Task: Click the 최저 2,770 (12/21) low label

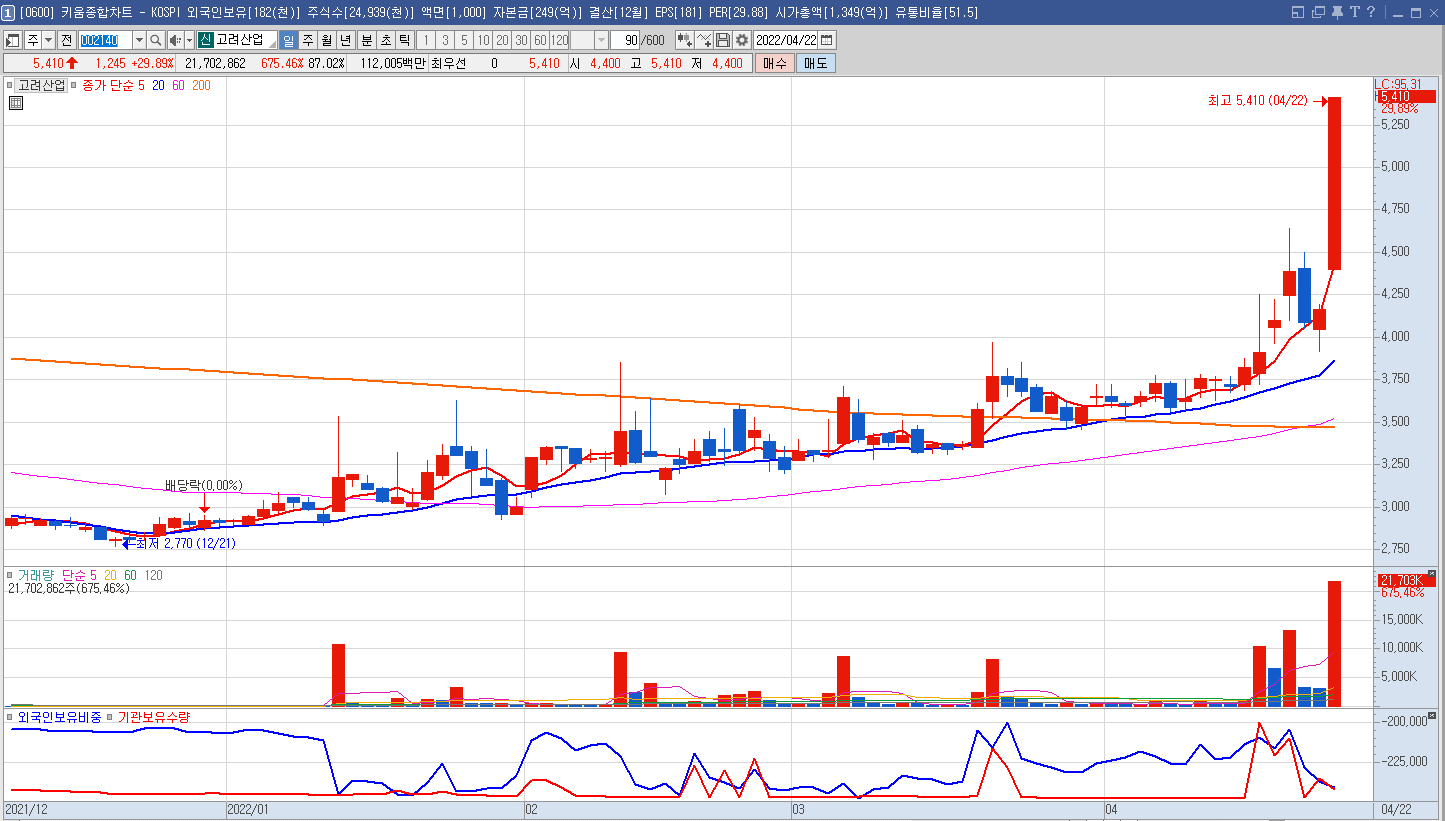Action: pos(186,543)
